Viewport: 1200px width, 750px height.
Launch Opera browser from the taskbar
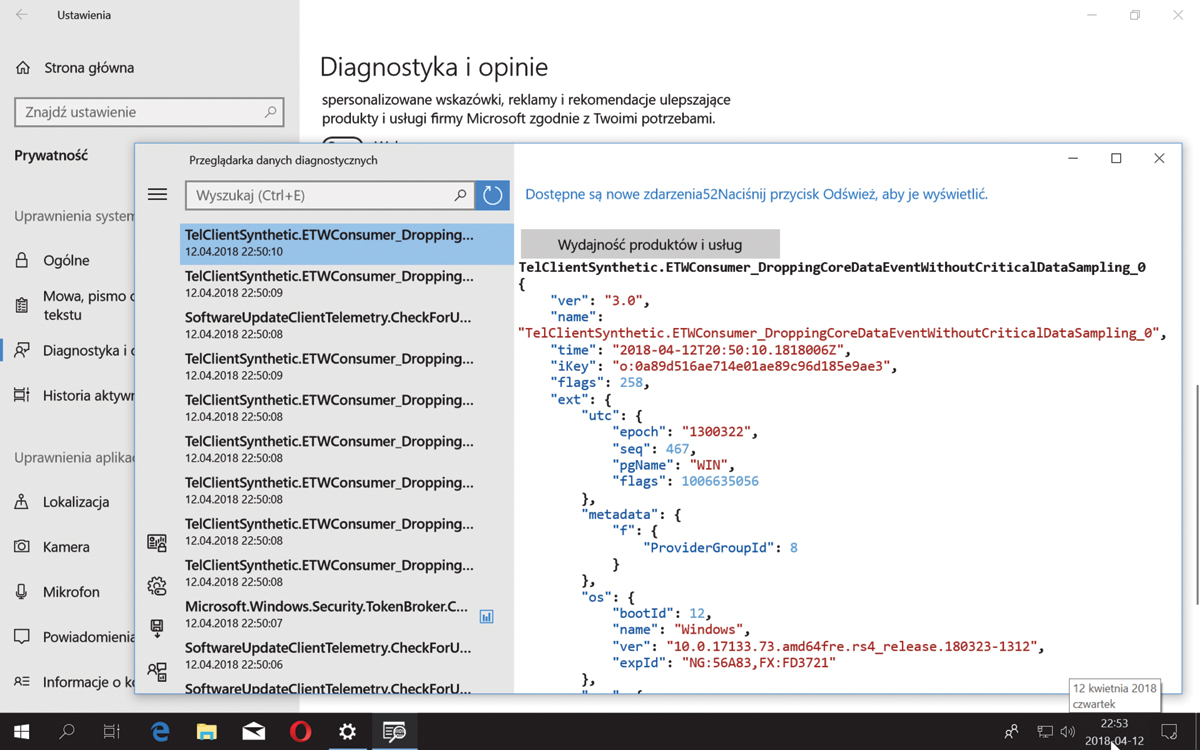tap(300, 732)
